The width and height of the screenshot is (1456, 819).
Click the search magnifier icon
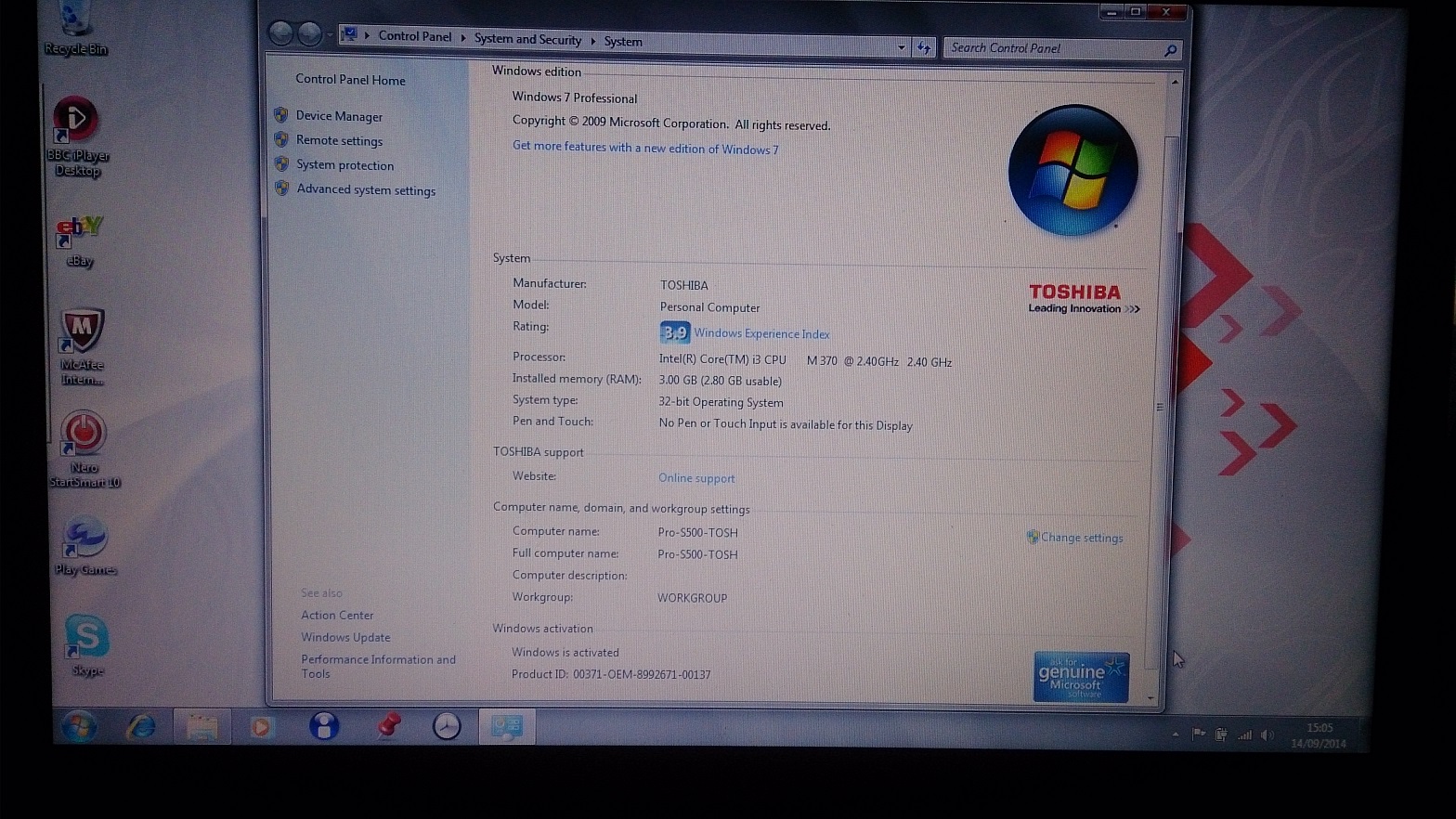tap(1170, 50)
